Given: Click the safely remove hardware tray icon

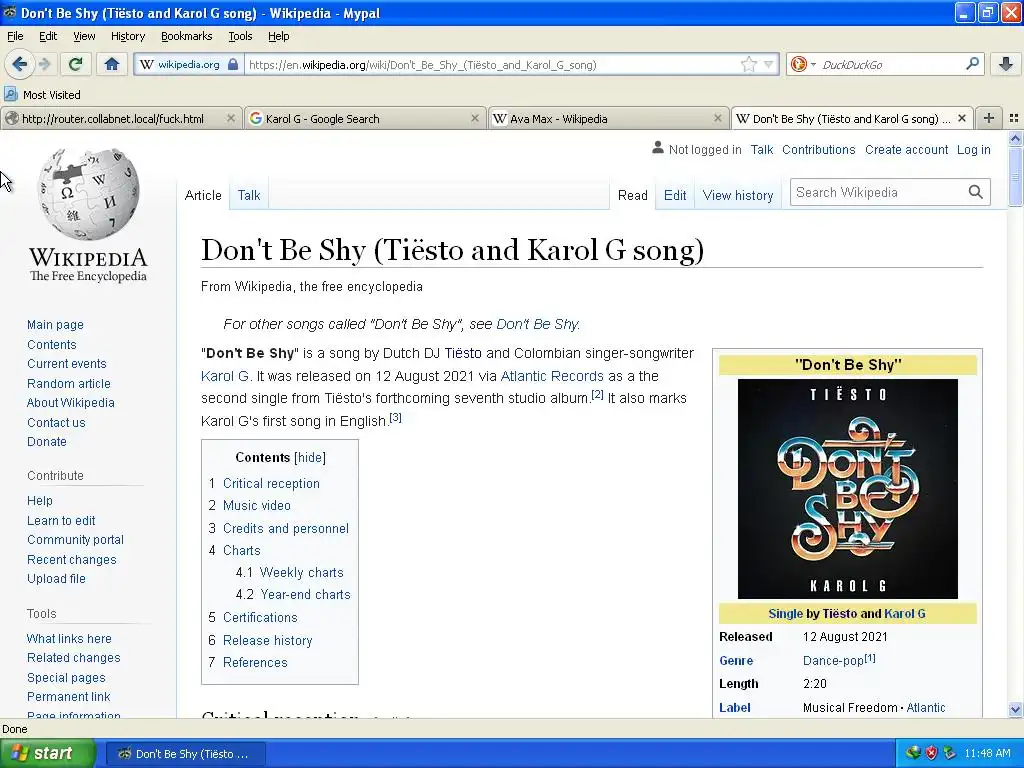Looking at the screenshot, I should click(x=950, y=753).
